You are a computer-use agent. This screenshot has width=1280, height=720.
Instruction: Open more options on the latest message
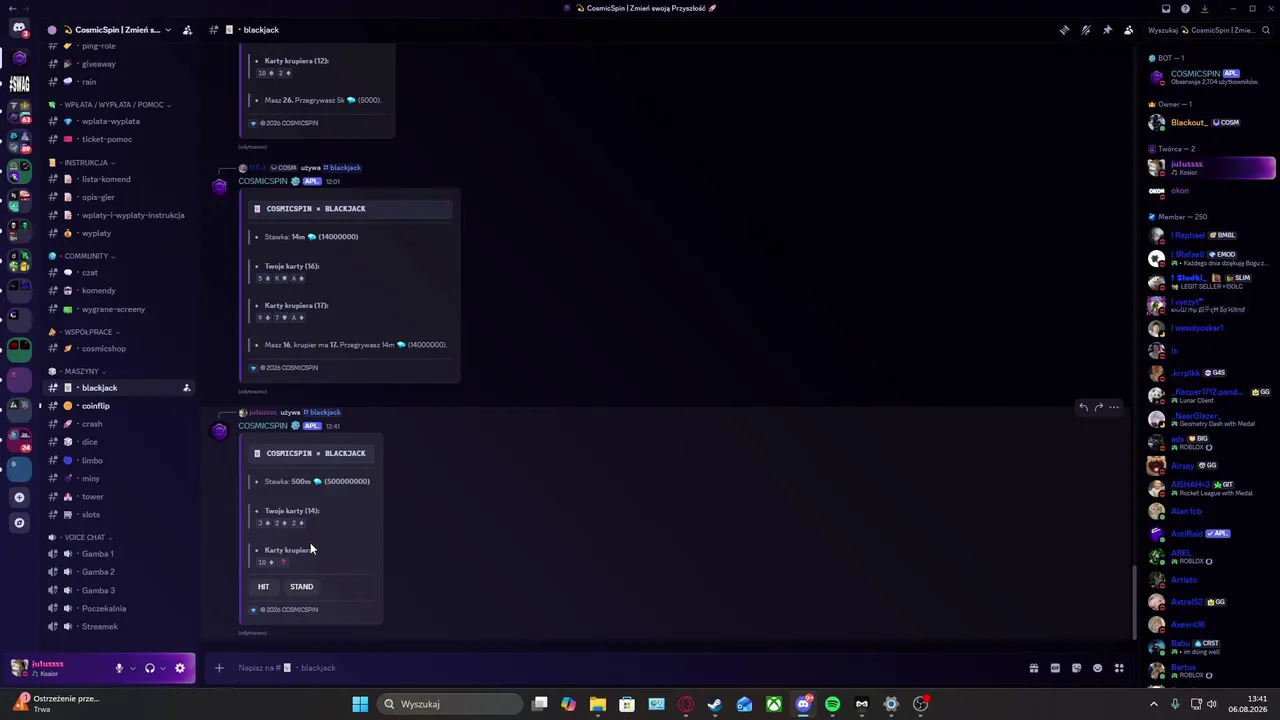1114,407
